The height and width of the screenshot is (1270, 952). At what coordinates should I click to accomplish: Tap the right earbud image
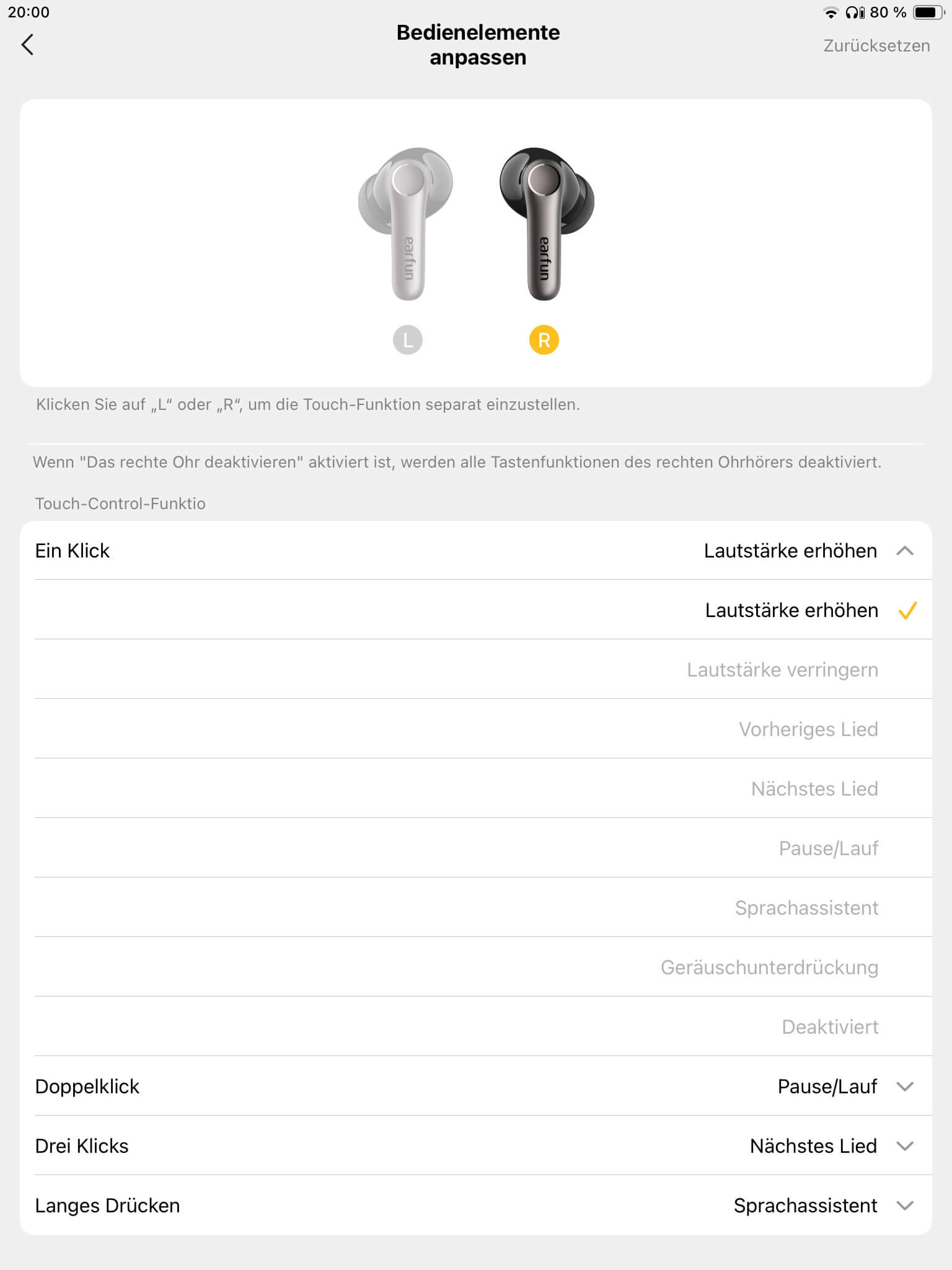(x=545, y=223)
